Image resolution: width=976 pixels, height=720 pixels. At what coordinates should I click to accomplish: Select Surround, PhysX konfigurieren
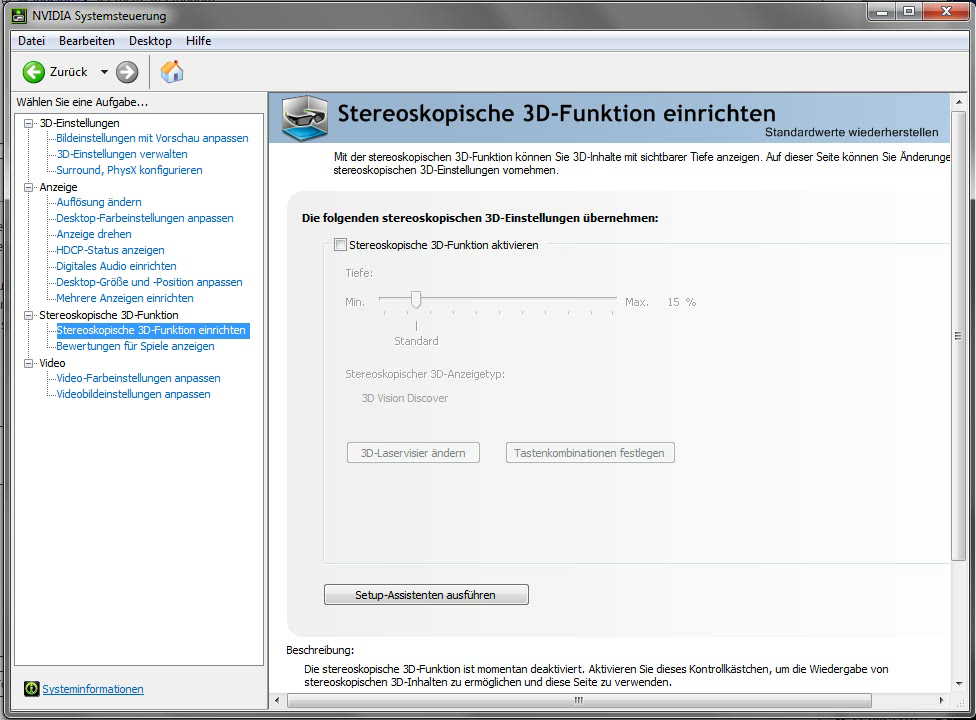[129, 170]
